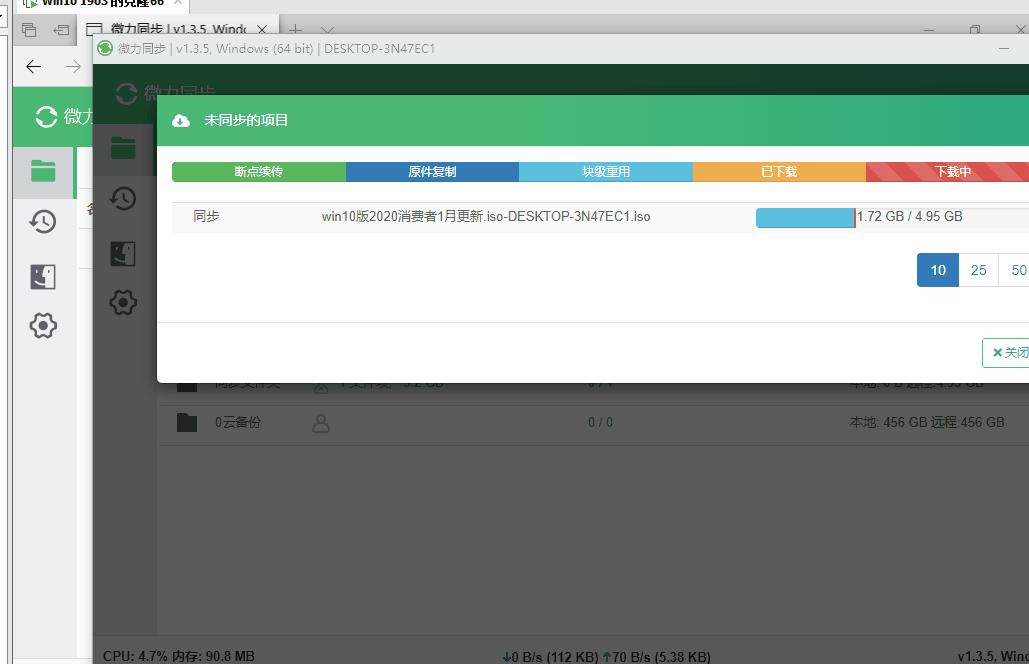The width and height of the screenshot is (1029, 664).
Task: Click the peer icon beside 0云备份 folder
Action: click(321, 423)
